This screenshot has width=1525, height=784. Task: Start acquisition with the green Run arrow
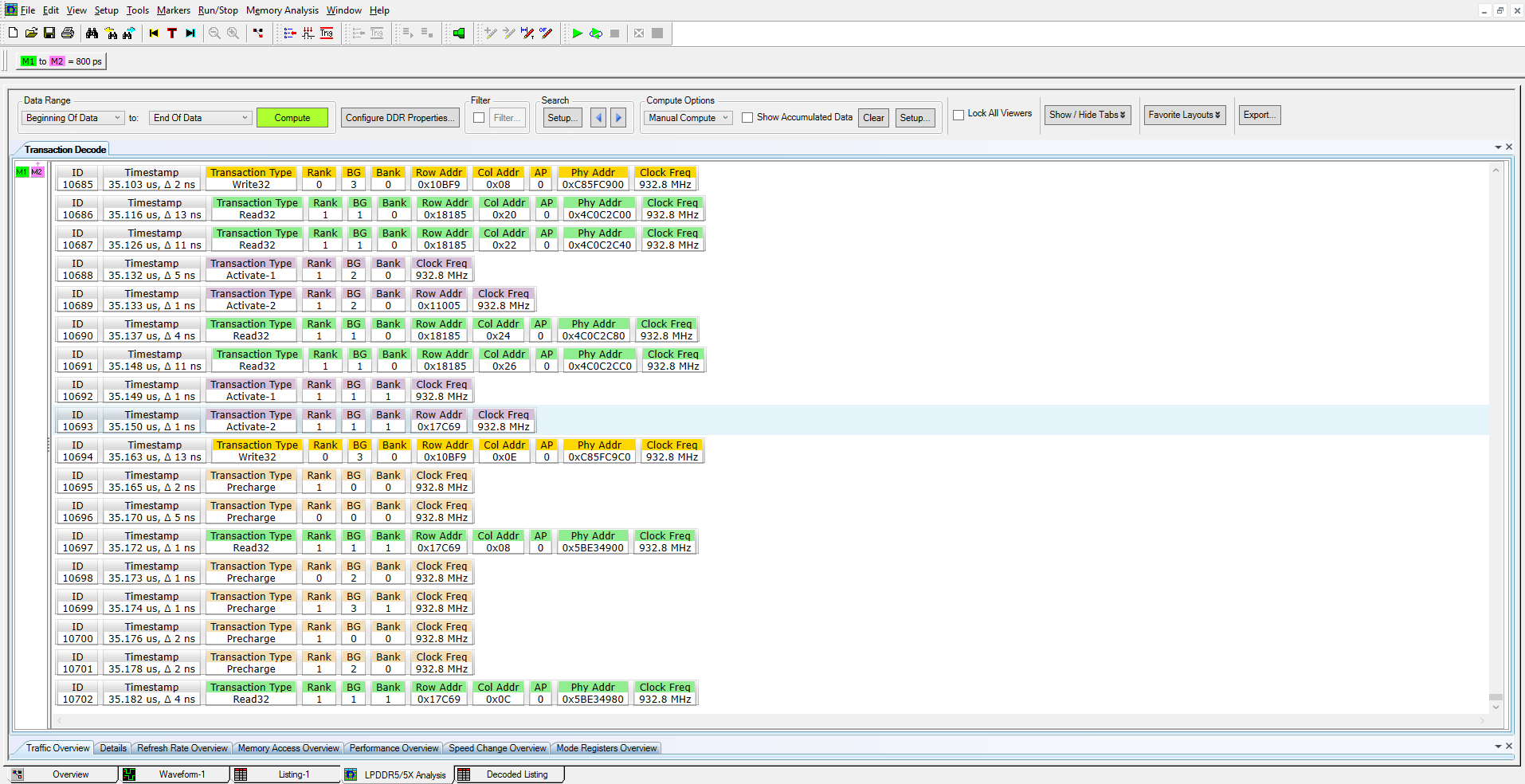click(x=578, y=33)
